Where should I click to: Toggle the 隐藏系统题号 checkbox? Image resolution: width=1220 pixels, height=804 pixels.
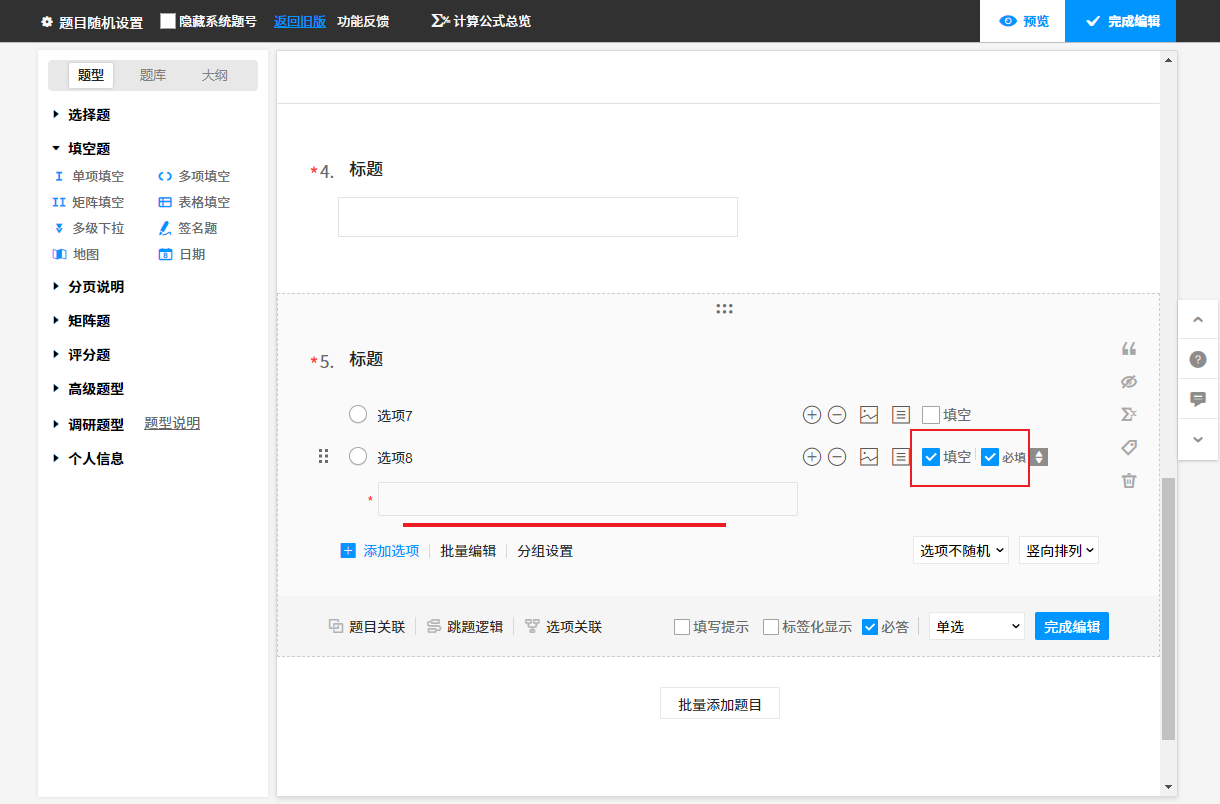(168, 21)
